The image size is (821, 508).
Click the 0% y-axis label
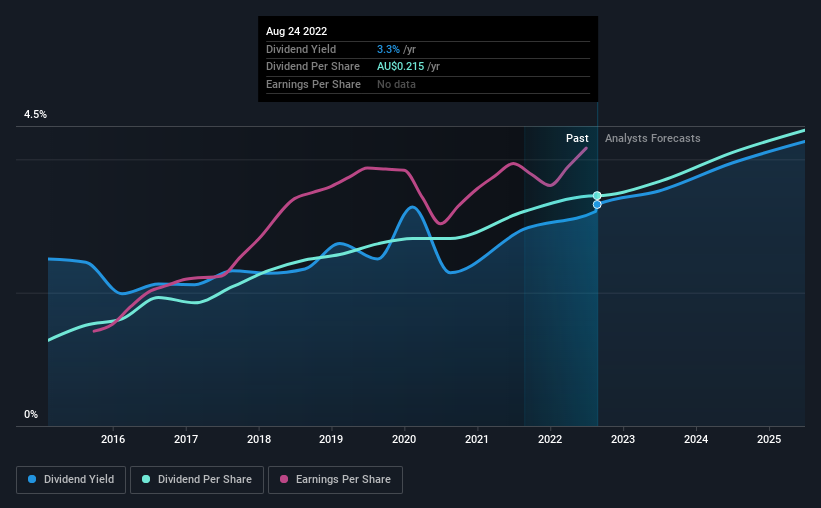point(31,414)
